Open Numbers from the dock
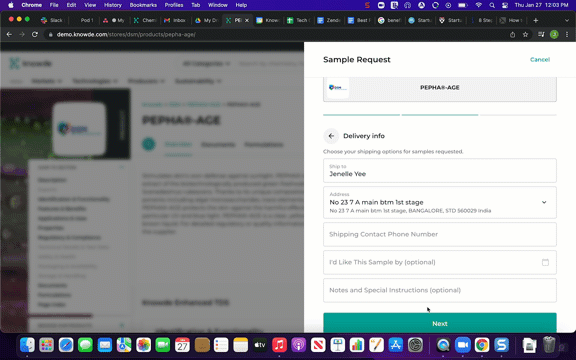This screenshot has width=576, height=360. coord(357,345)
